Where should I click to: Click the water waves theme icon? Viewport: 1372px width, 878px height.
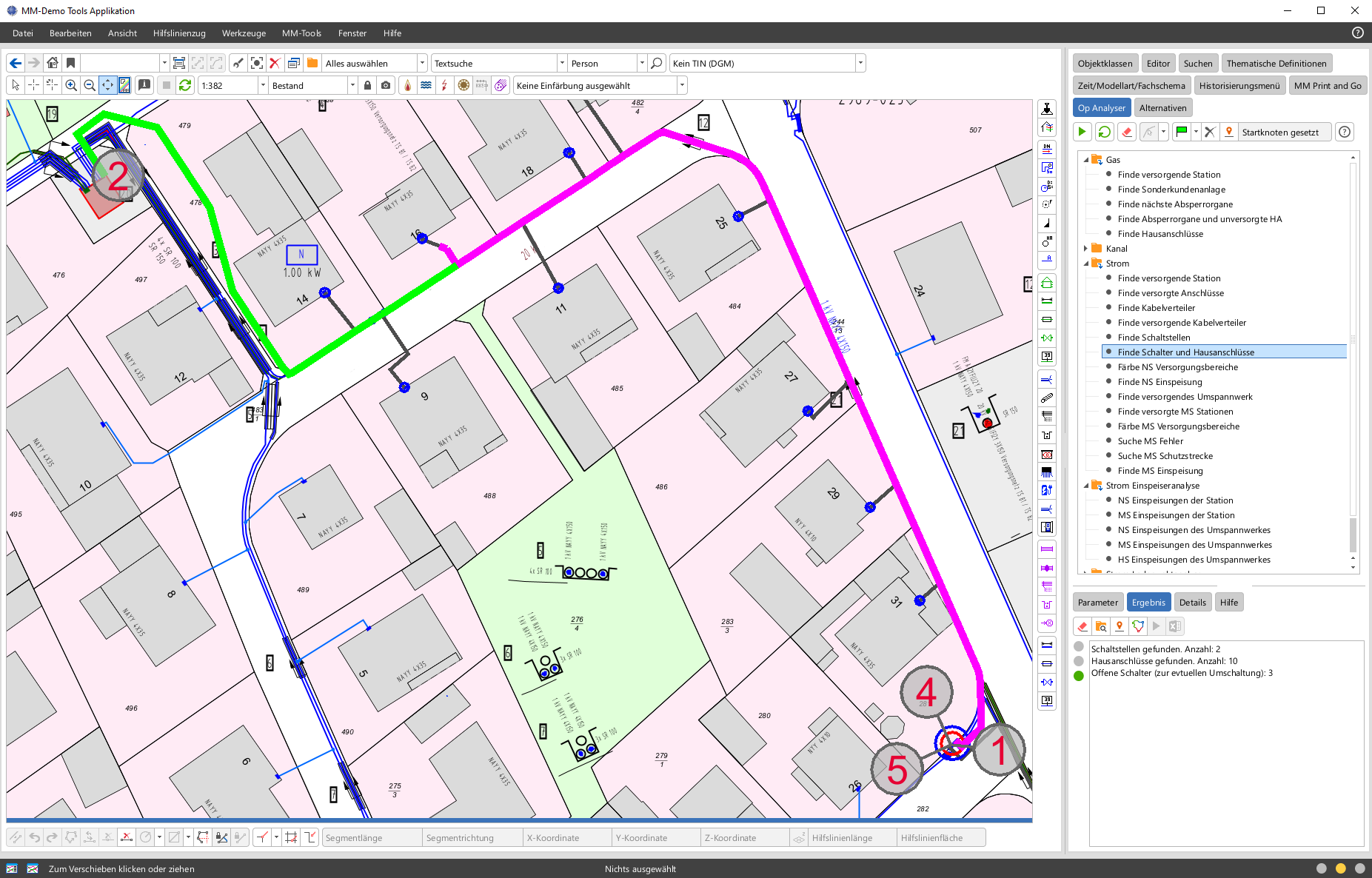point(426,85)
